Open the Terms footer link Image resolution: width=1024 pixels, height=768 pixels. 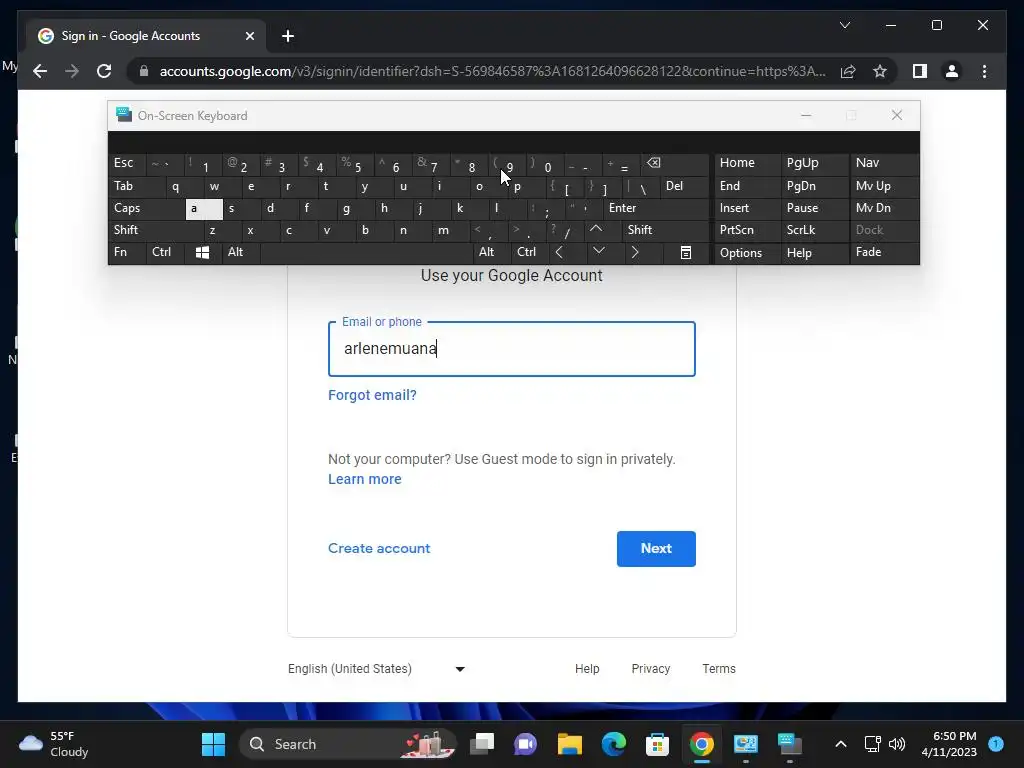coord(718,669)
